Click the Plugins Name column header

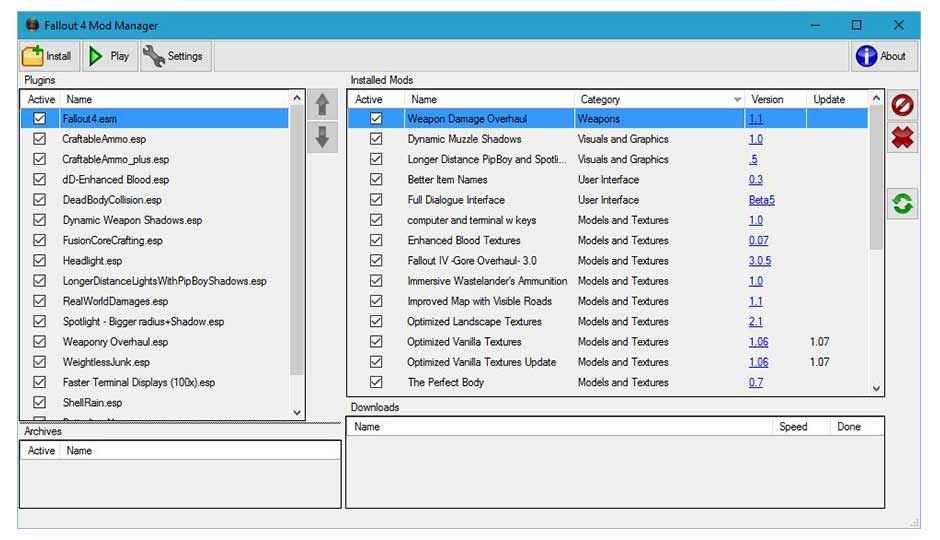pyautogui.click(x=174, y=99)
